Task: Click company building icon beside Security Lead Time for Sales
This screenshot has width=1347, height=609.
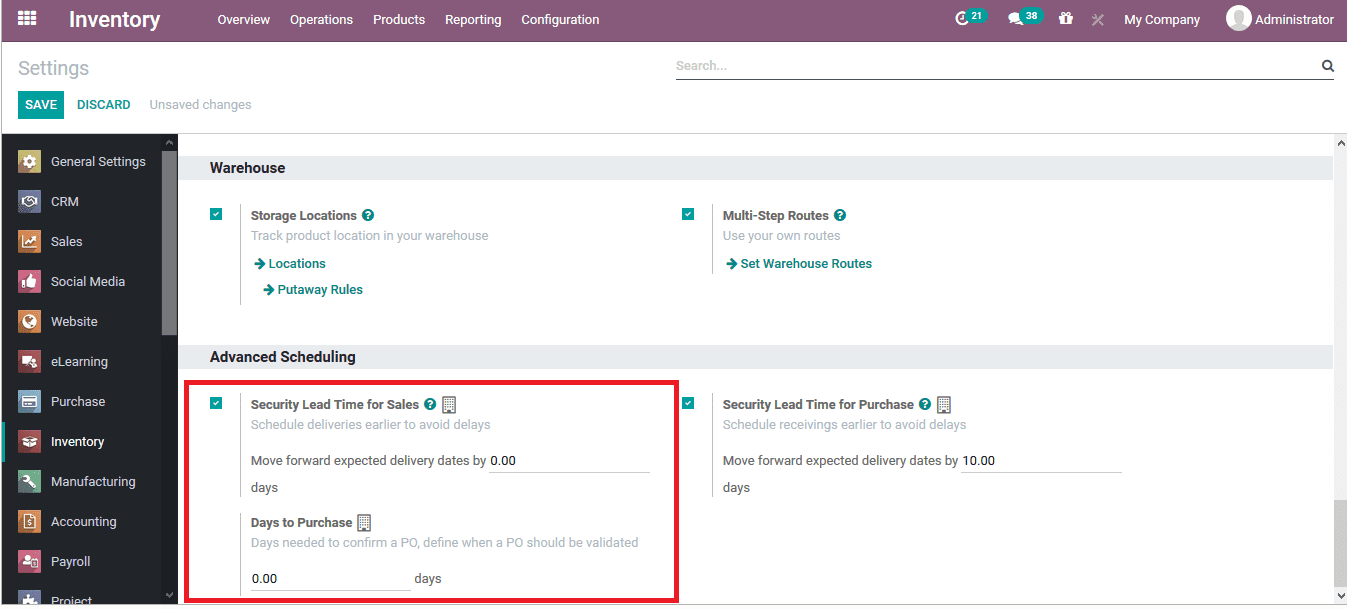Action: tap(449, 404)
